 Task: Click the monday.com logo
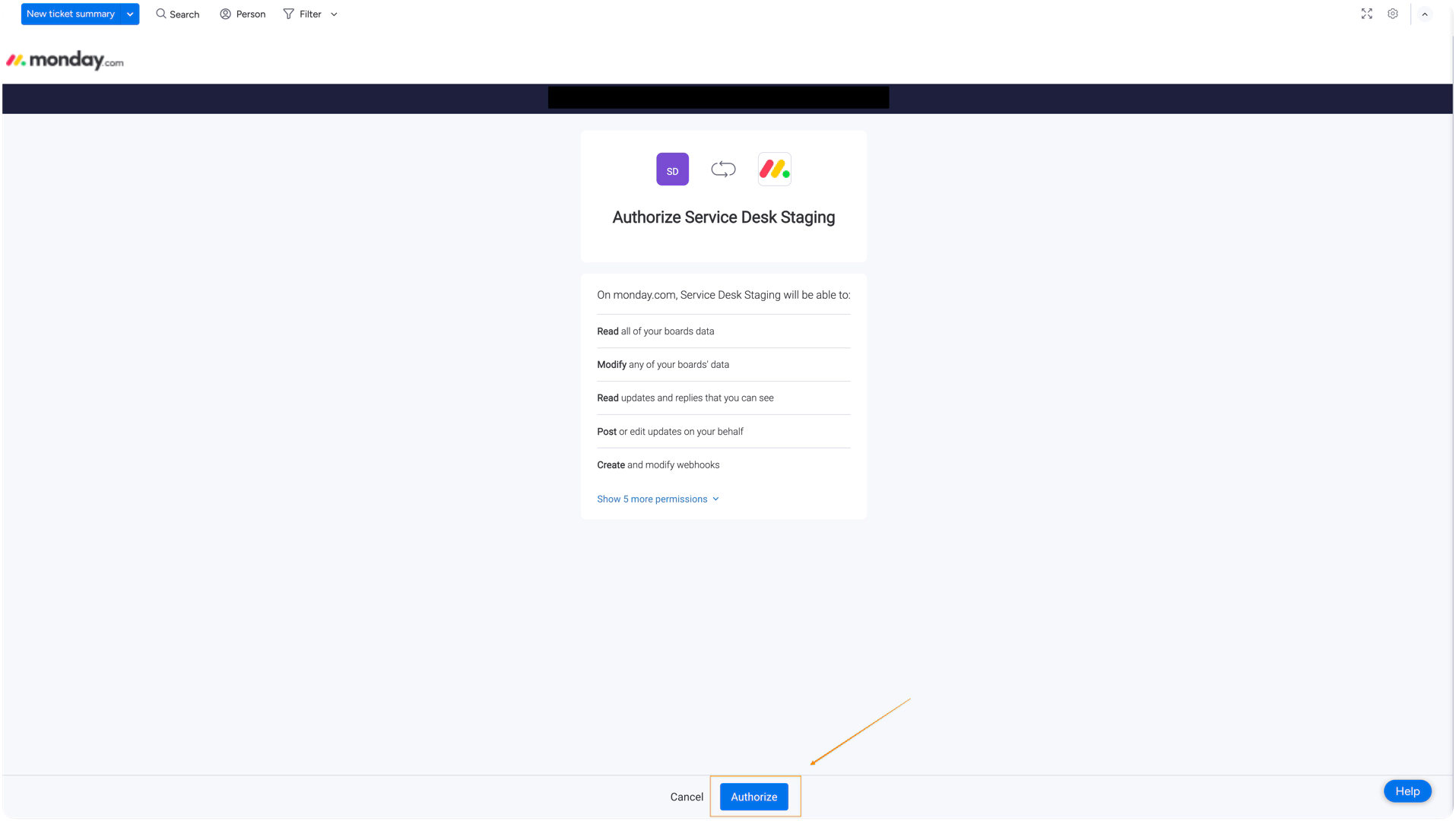click(x=65, y=61)
